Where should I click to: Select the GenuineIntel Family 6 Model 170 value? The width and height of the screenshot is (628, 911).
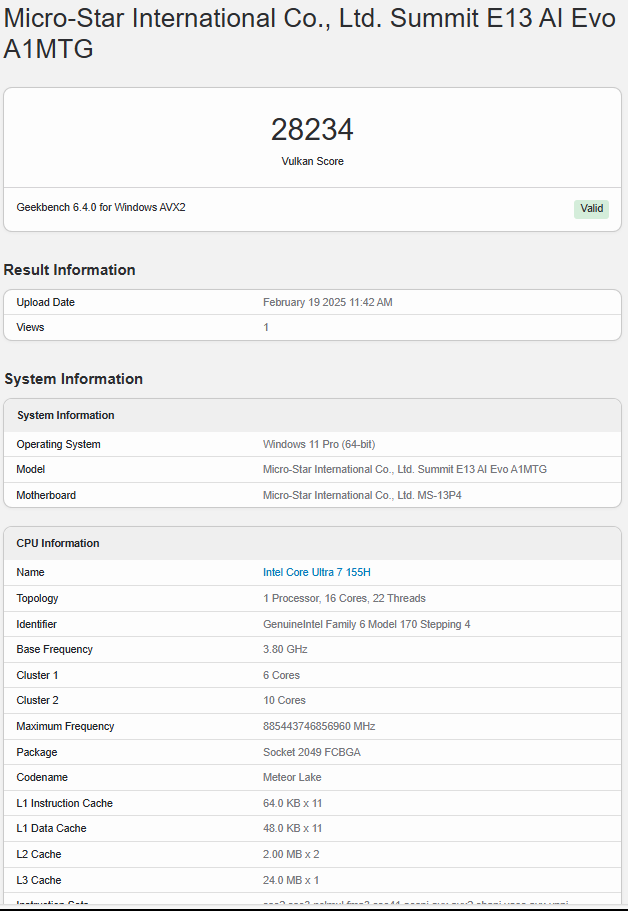(x=367, y=625)
